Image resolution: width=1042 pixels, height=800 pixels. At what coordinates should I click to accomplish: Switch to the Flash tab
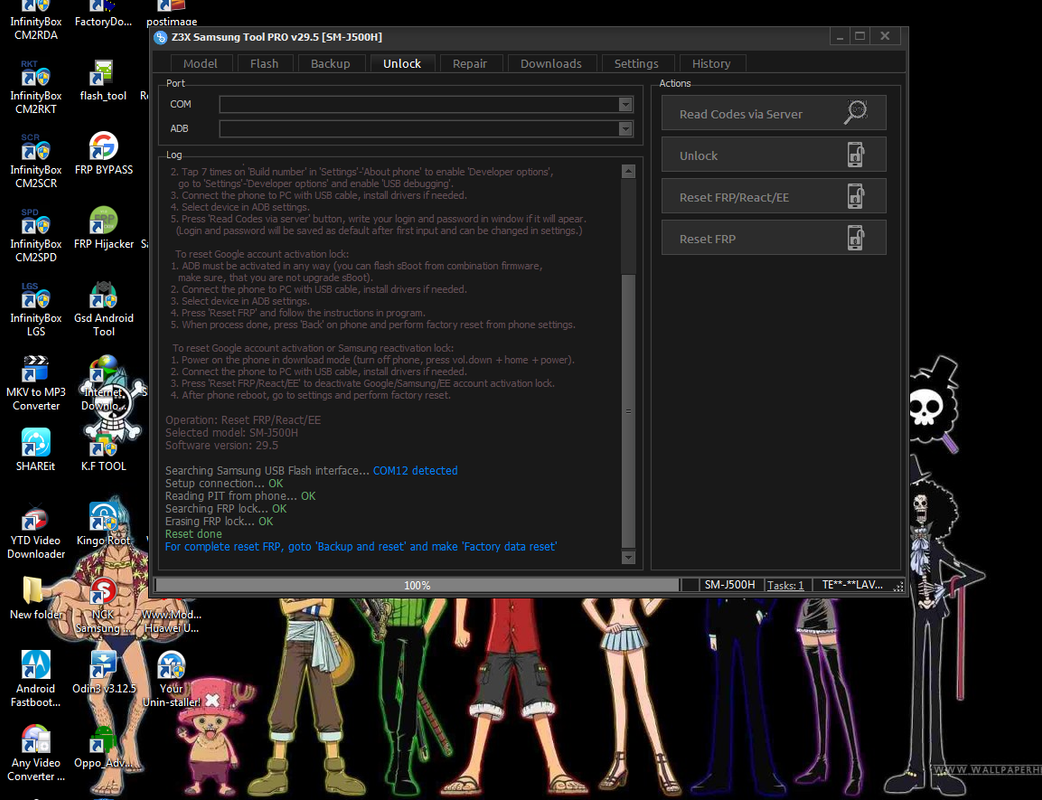point(264,64)
